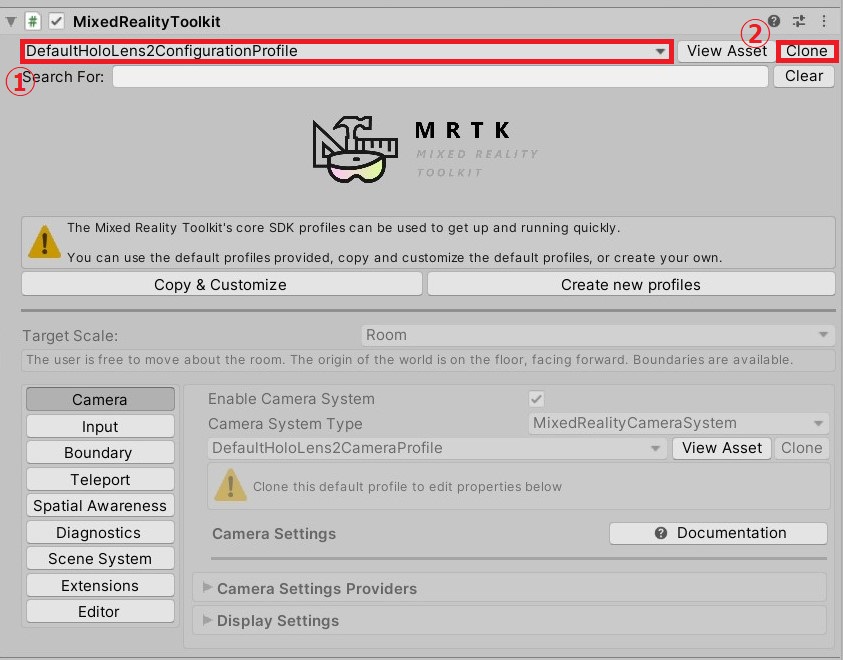Click Copy & Customize button
Image resolution: width=843 pixels, height=660 pixels.
(x=222, y=284)
